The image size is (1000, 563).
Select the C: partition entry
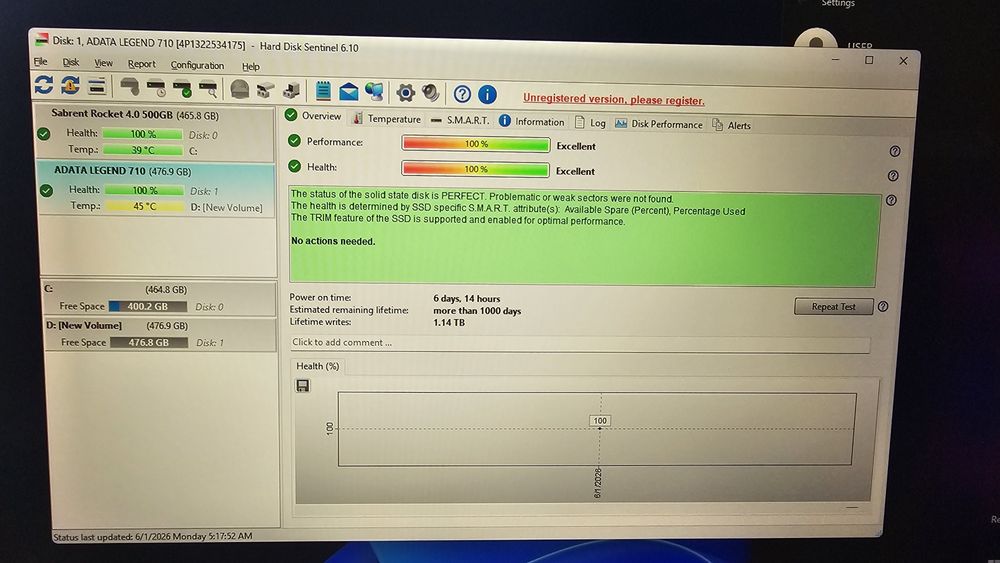click(x=159, y=298)
